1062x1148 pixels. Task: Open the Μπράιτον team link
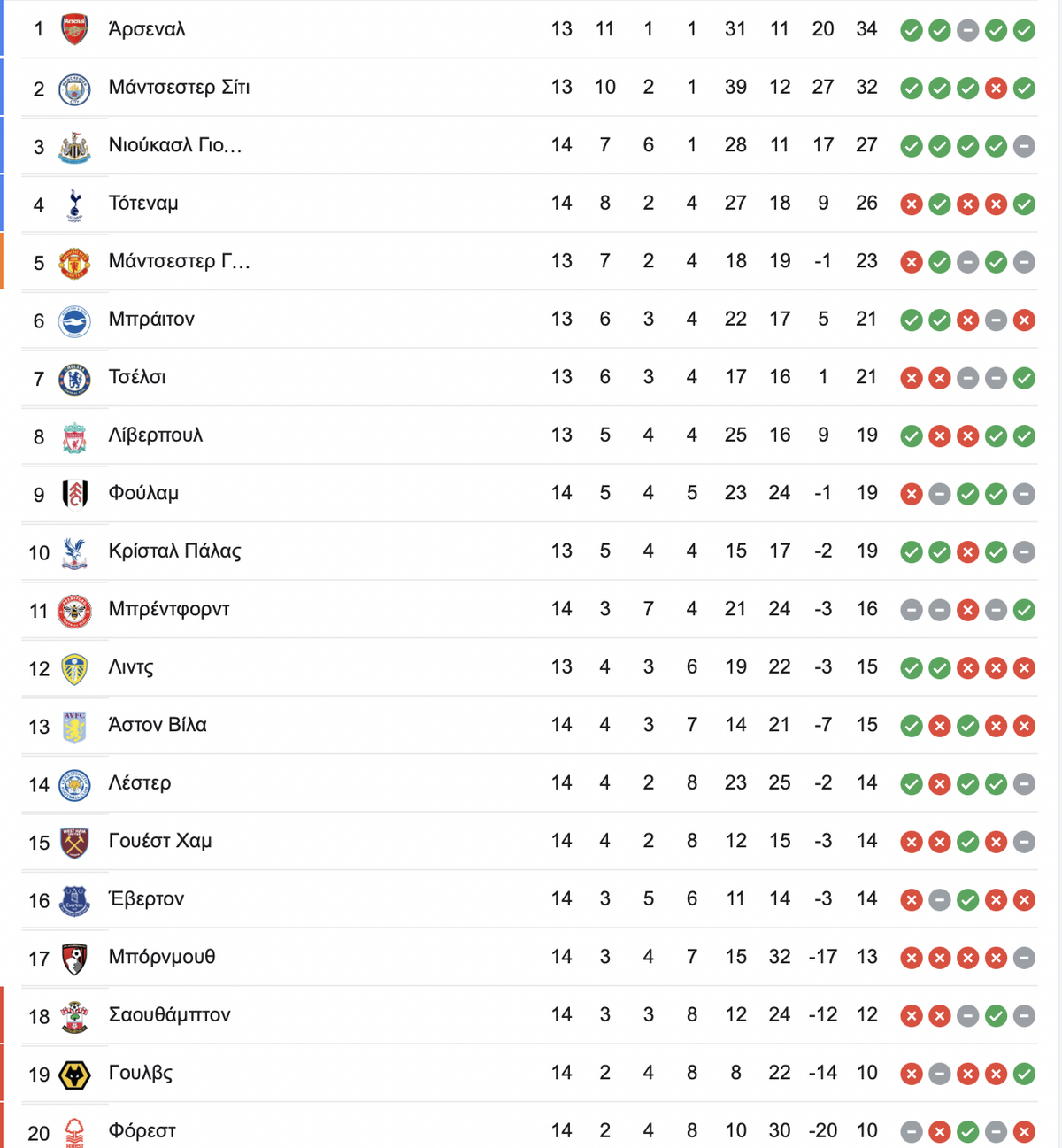click(151, 320)
